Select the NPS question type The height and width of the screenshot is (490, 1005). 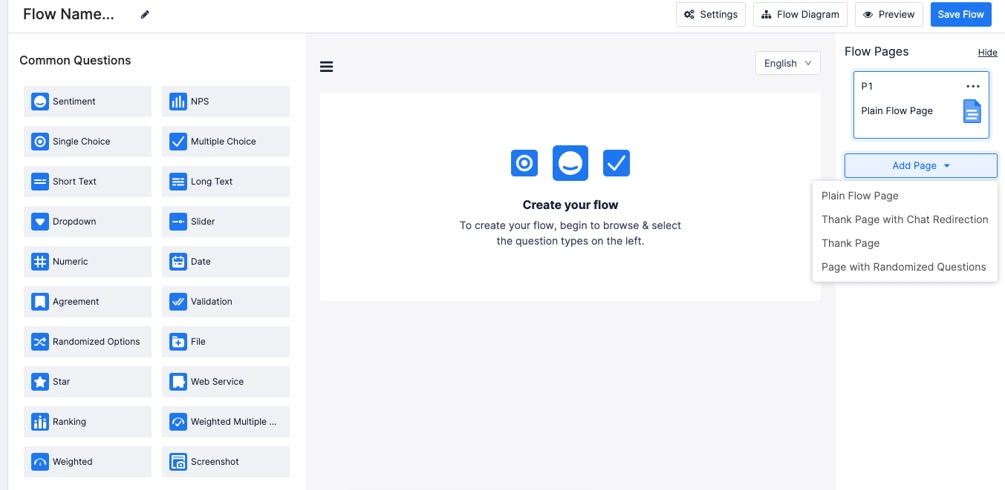tap(226, 101)
